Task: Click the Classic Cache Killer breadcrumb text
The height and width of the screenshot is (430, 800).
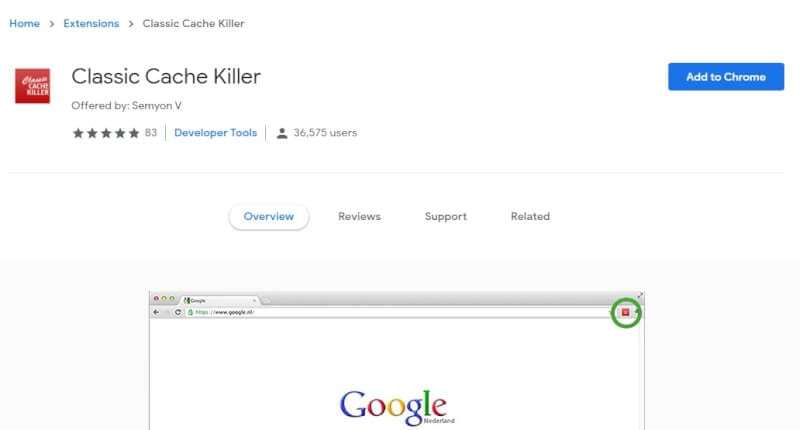Action: 193,23
